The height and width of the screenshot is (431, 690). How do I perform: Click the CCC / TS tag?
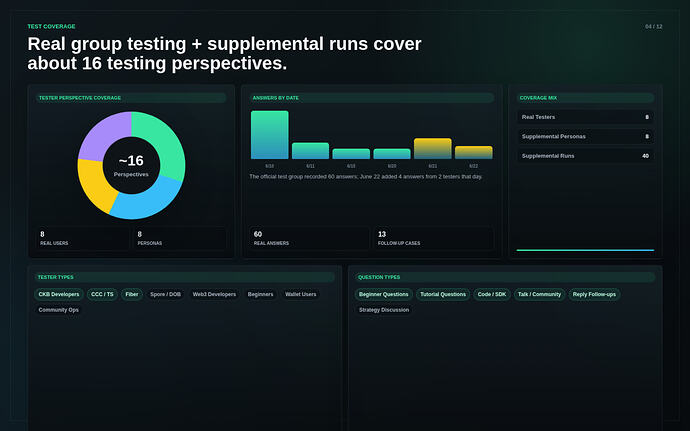(x=102, y=294)
